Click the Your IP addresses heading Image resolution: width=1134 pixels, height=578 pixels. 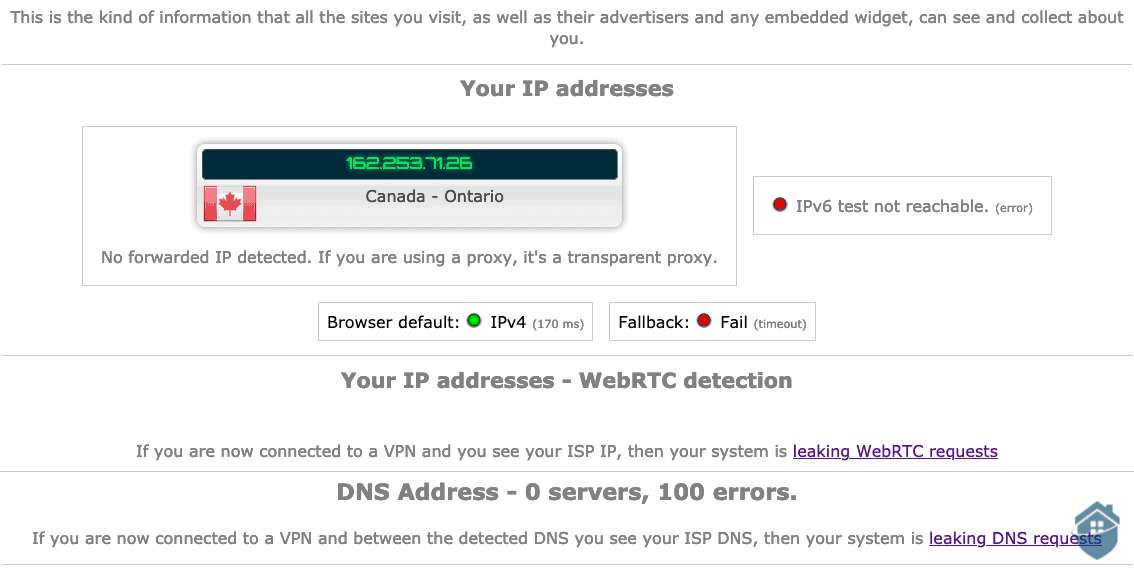567,88
